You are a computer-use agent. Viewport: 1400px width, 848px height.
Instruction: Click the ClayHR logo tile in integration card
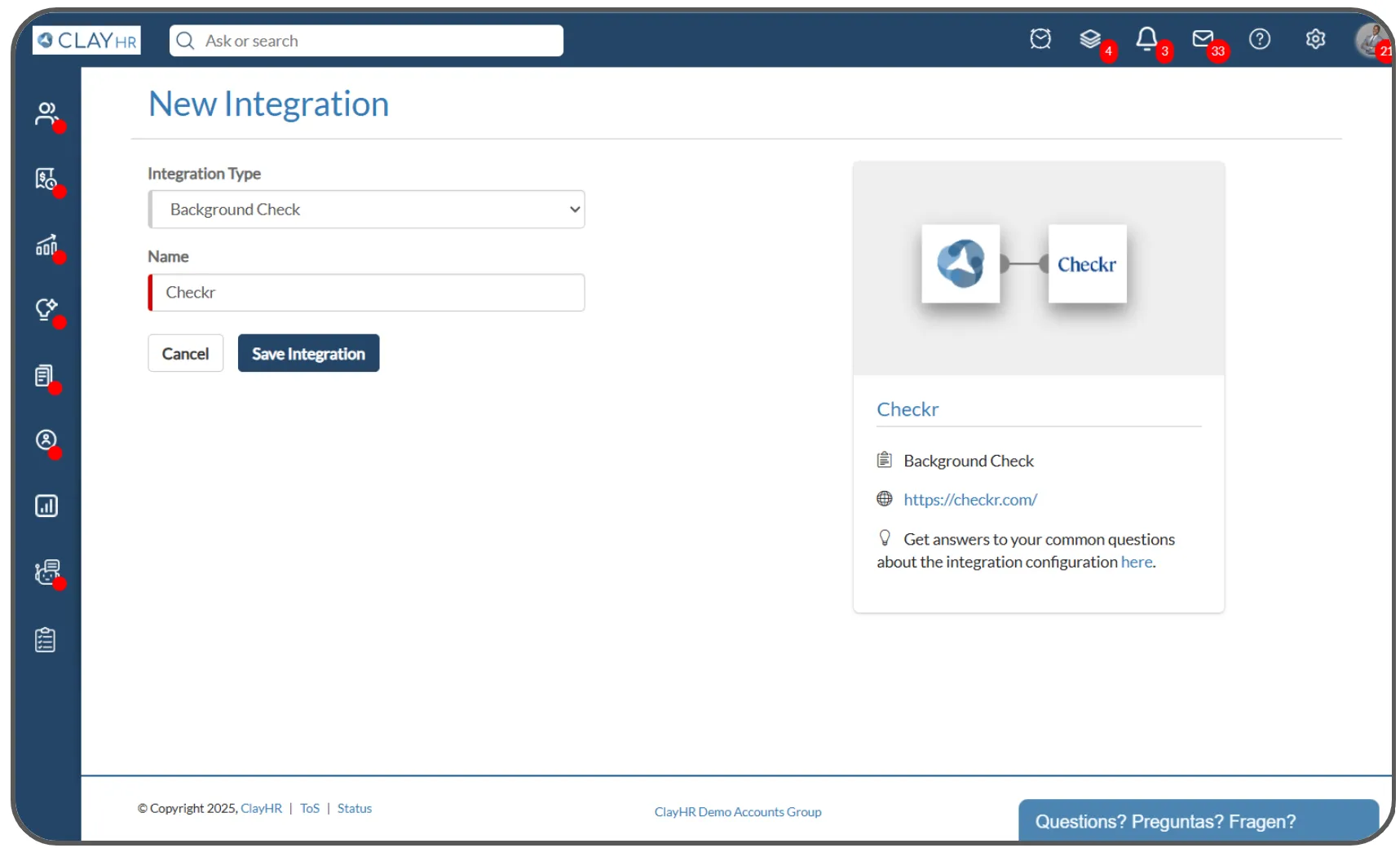click(961, 263)
